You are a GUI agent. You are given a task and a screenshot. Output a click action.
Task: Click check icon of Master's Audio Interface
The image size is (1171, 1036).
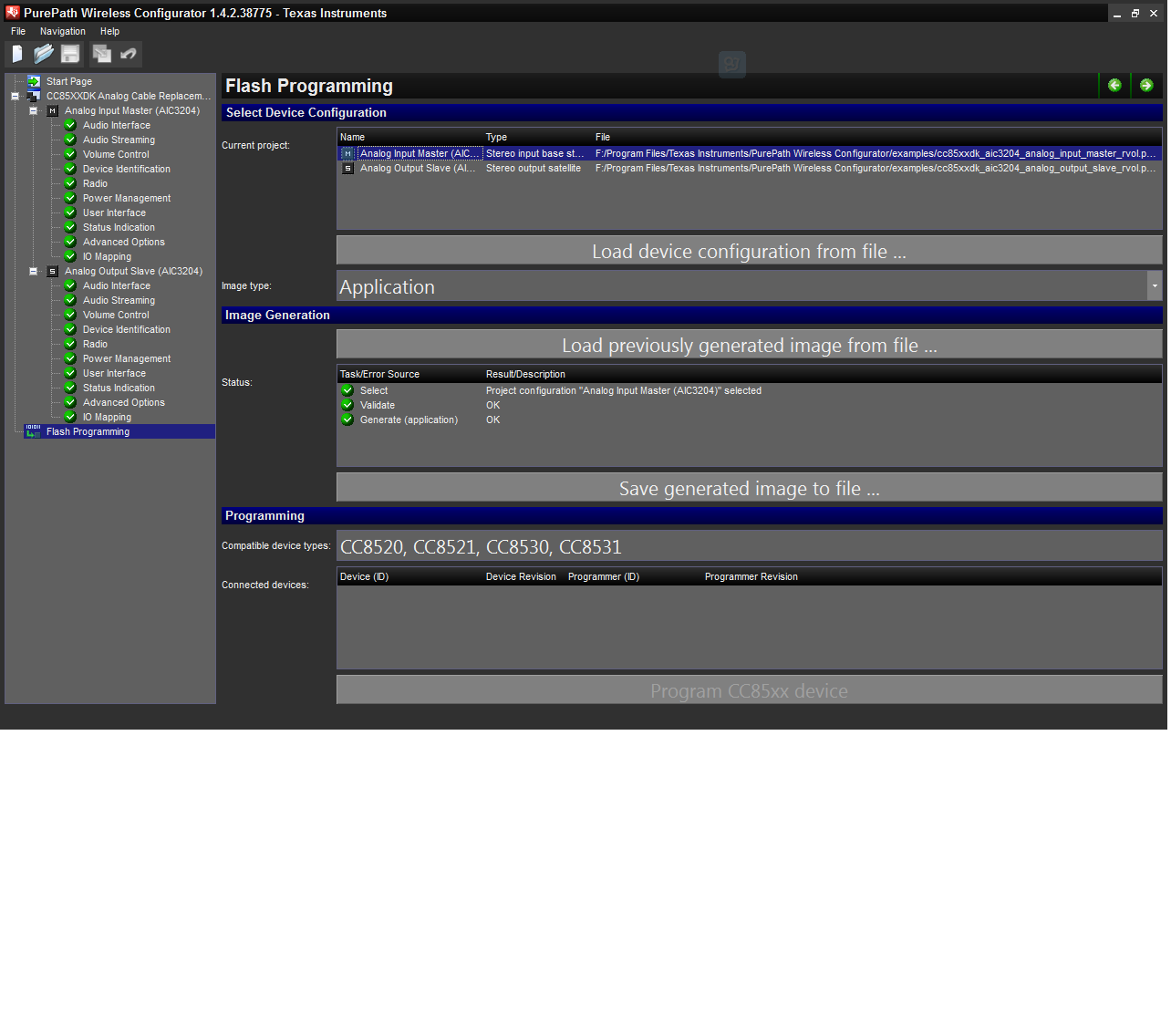coord(70,125)
